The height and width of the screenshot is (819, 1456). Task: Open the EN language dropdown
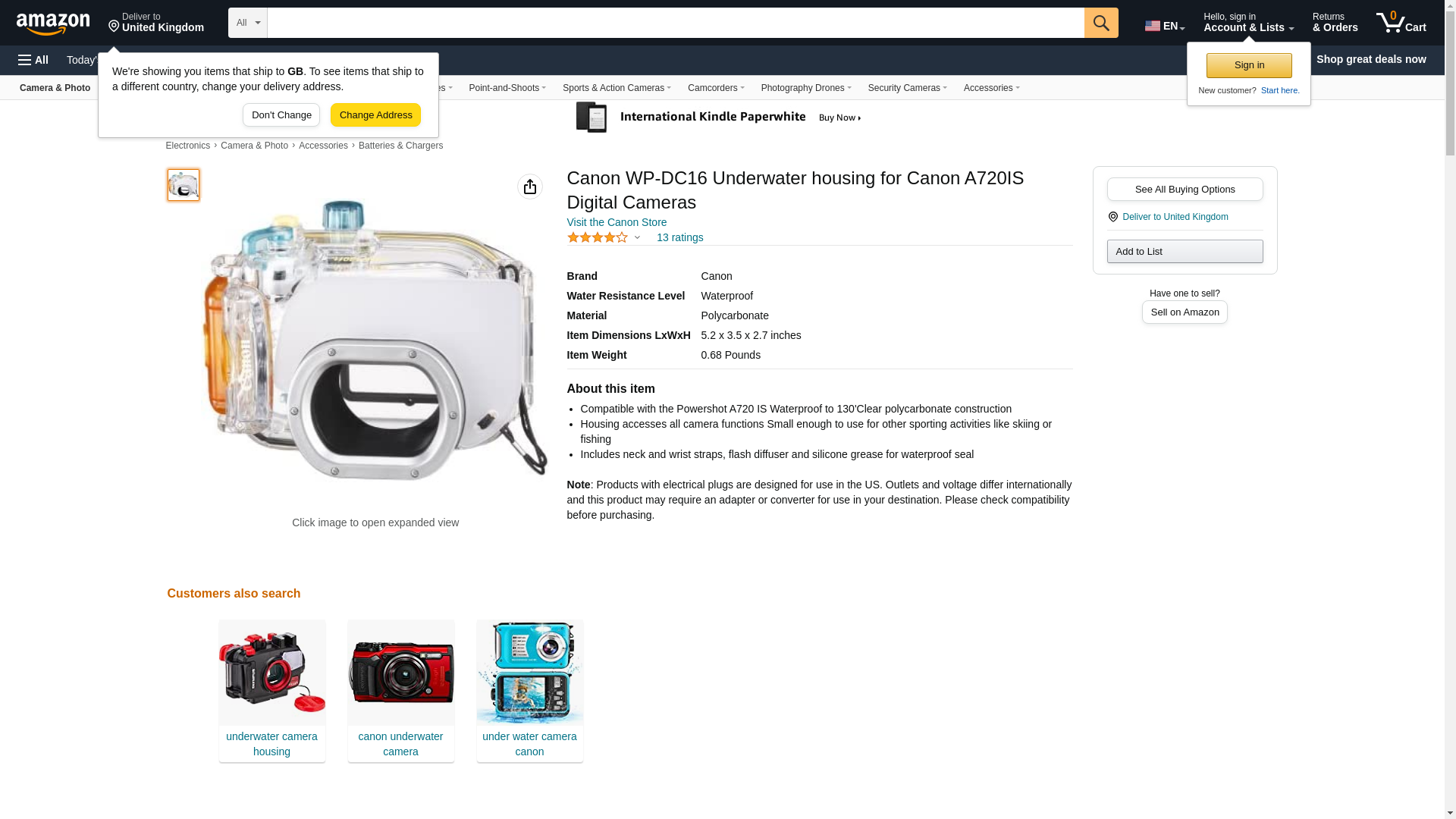coord(1165,26)
